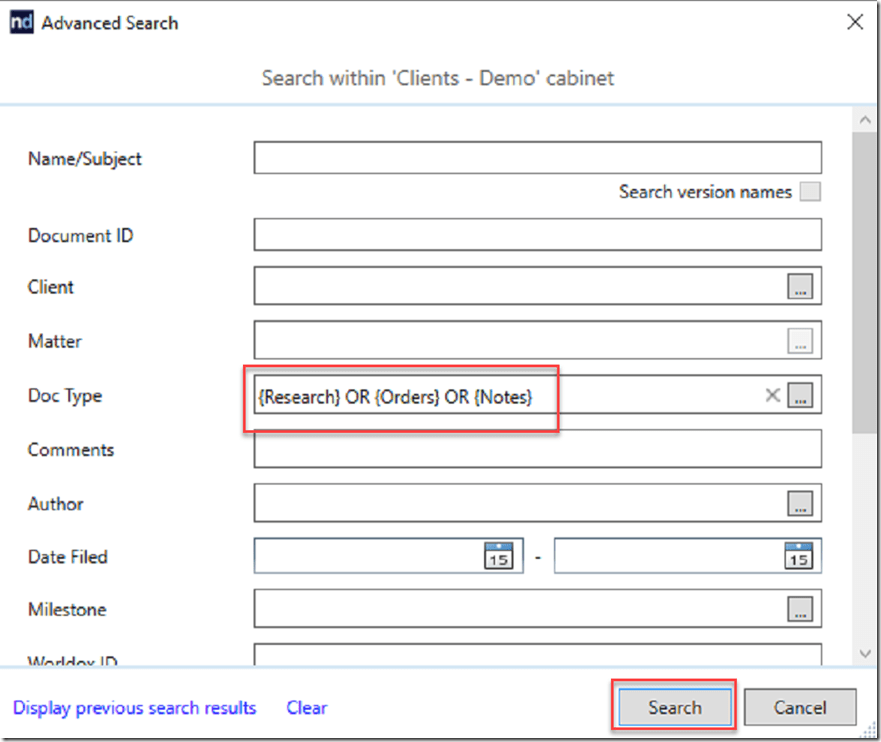This screenshot has height=742, width=881.
Task: Open the Doc Type lookup browser
Action: 801,394
